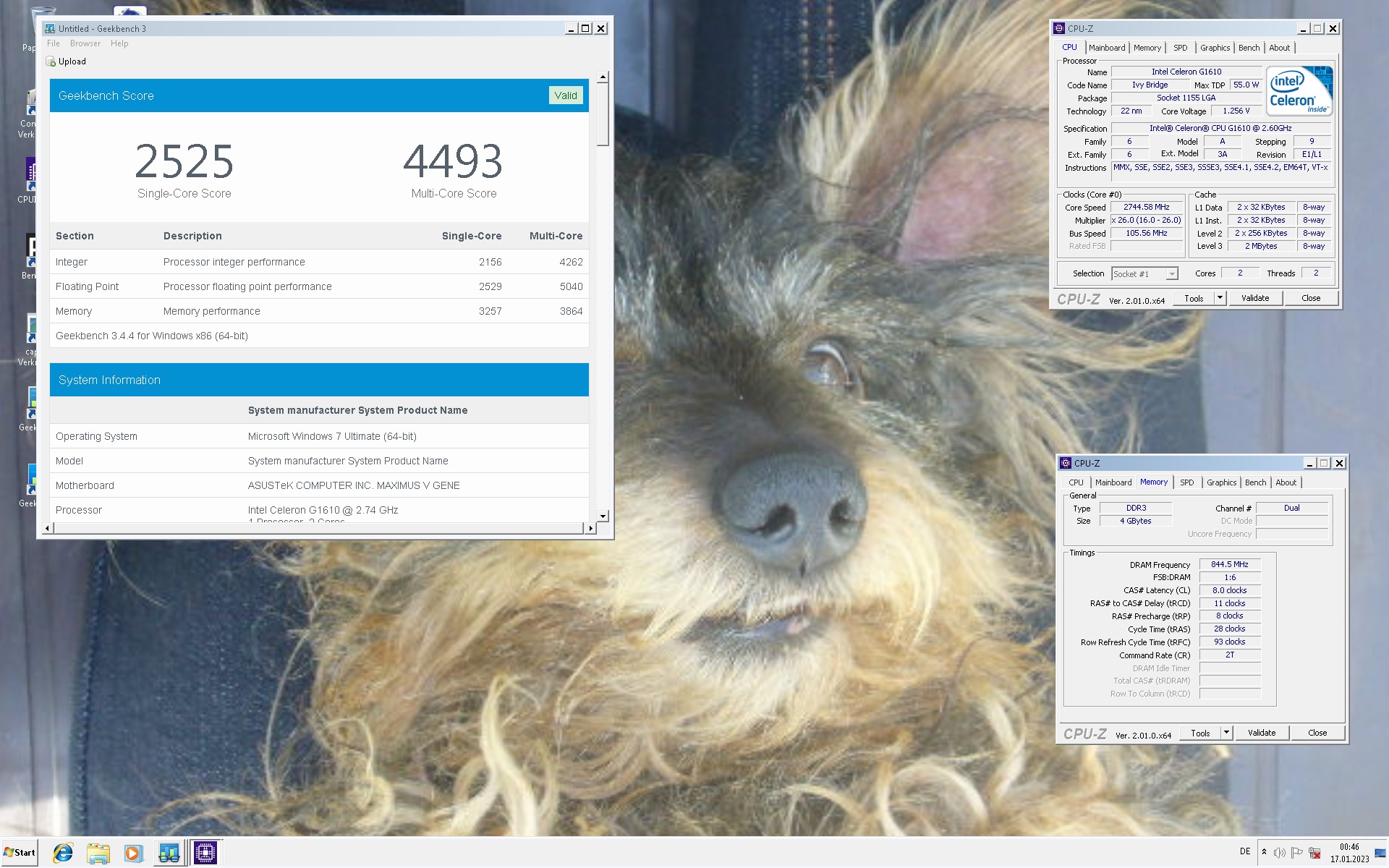1389x868 pixels.
Task: Click the app icon of the CPU-Z CPU window
Action: (x=1059, y=28)
